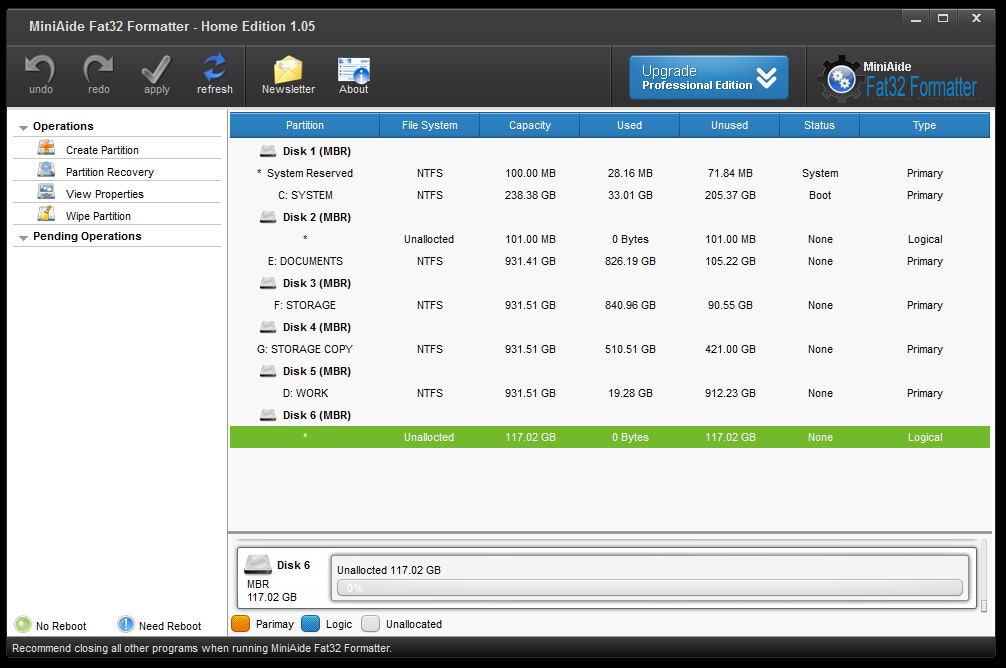Click the Disk 3 (MBR) label
Screen dimensions: 1006x668
click(x=317, y=283)
